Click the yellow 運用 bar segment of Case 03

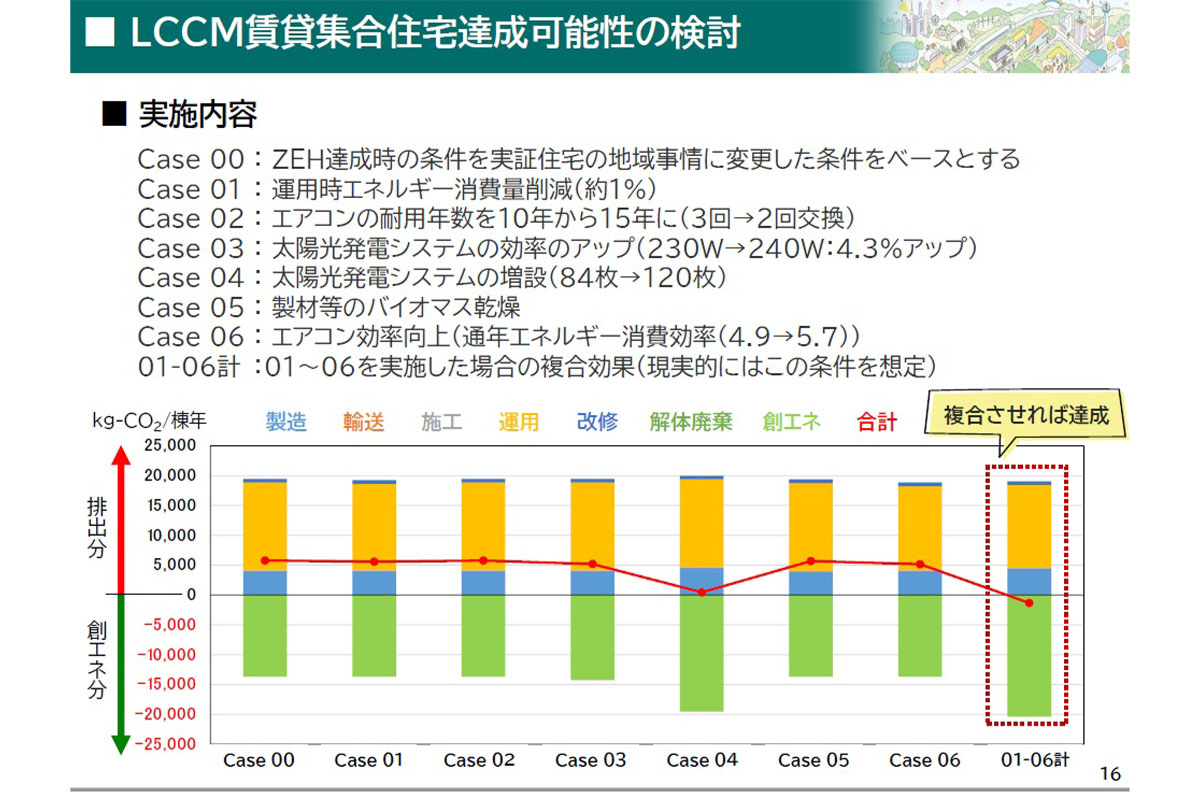coord(592,526)
